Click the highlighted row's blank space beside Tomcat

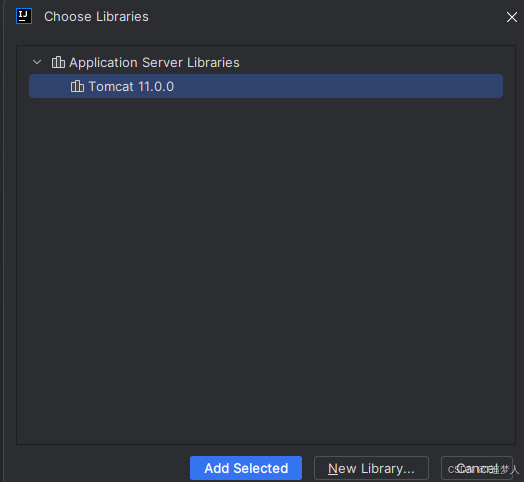click(338, 86)
